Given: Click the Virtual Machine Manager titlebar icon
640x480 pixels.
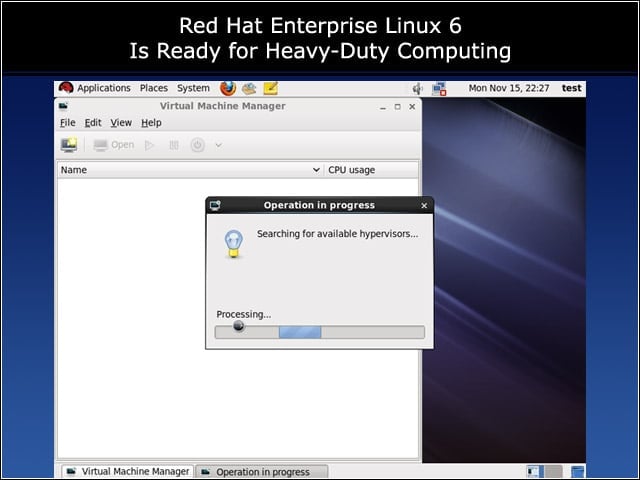Looking at the screenshot, I should click(63, 106).
